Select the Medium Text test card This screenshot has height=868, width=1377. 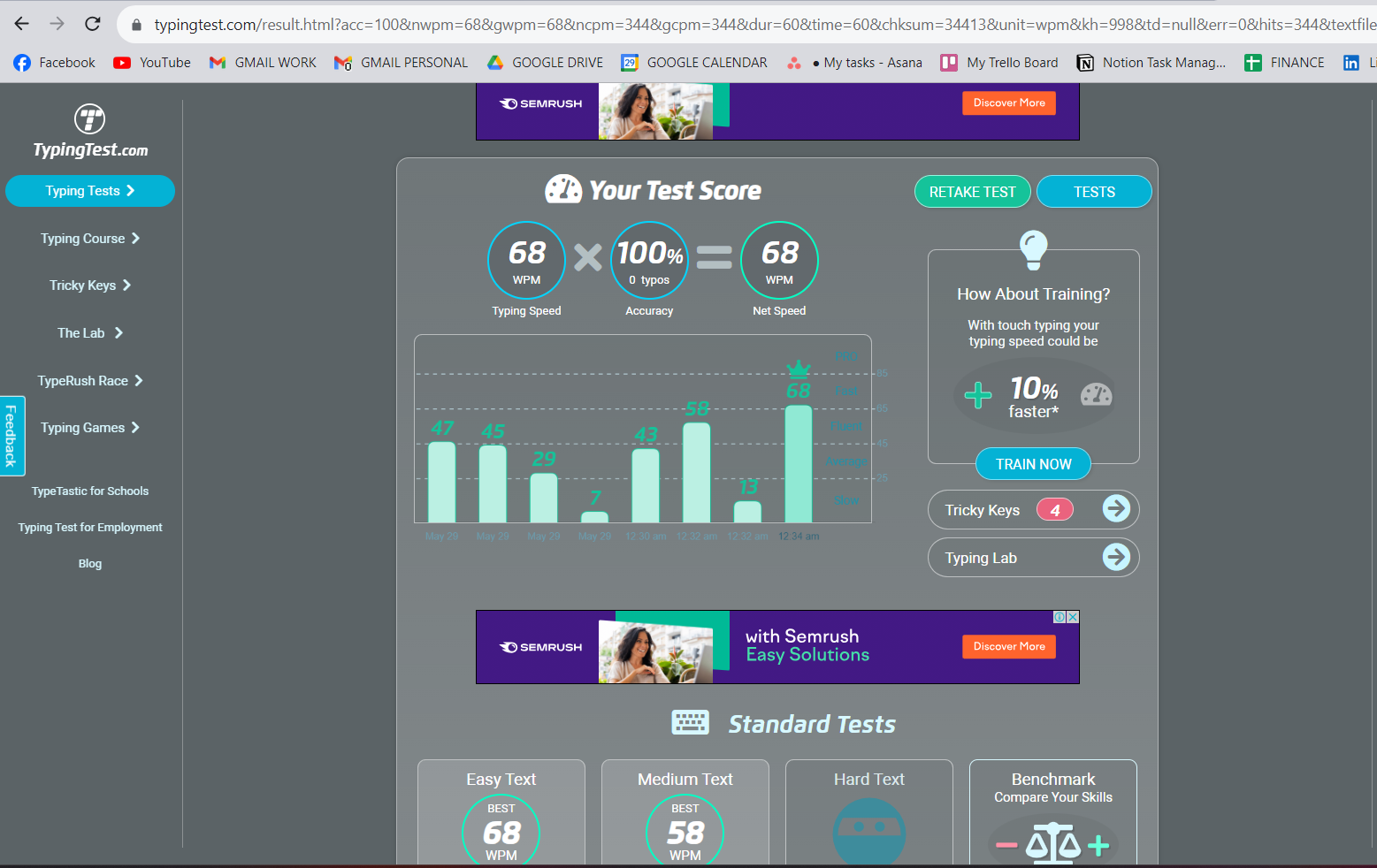pyautogui.click(x=685, y=812)
